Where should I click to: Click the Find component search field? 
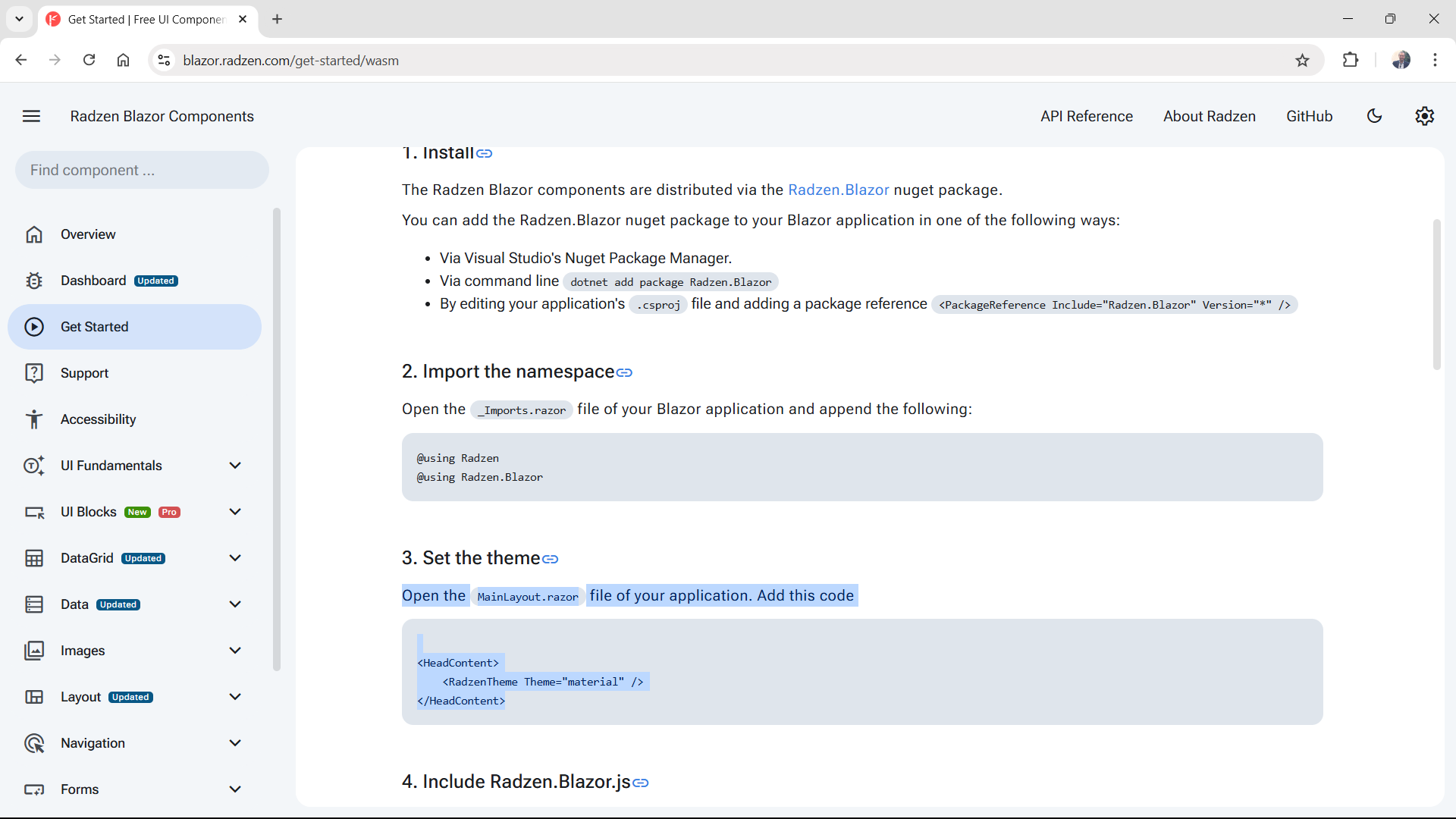[x=141, y=170]
